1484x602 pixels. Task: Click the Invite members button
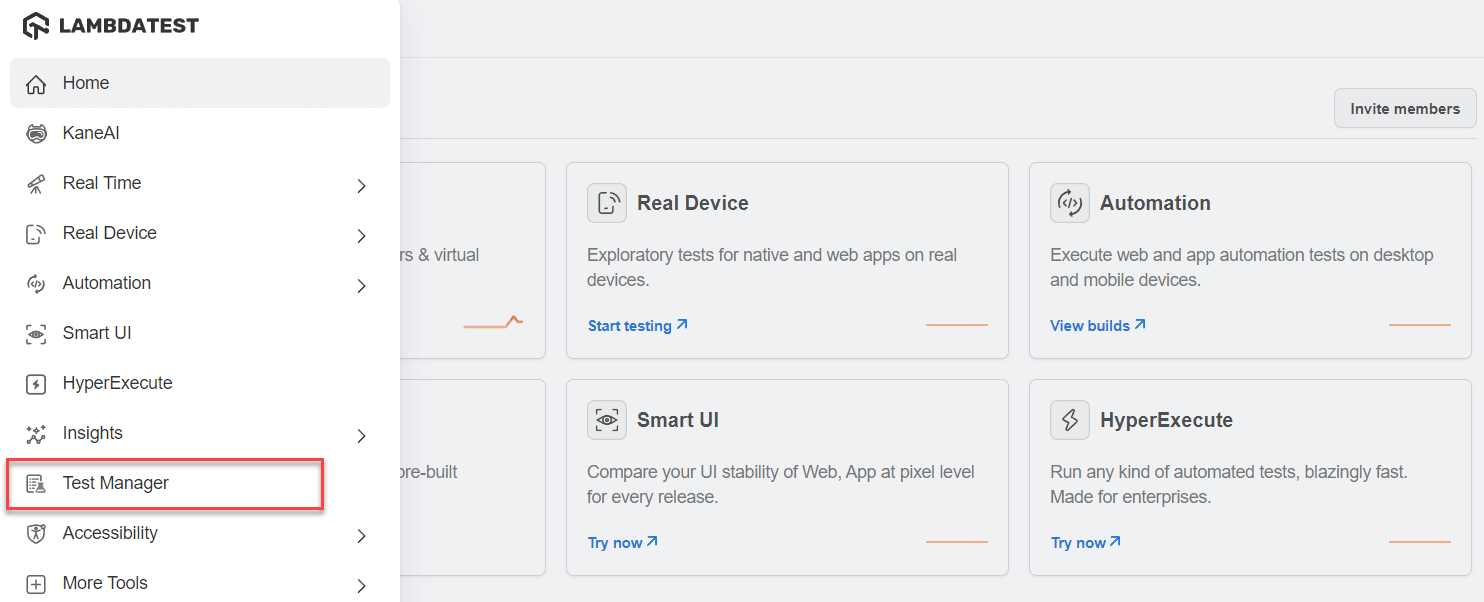click(x=1404, y=107)
